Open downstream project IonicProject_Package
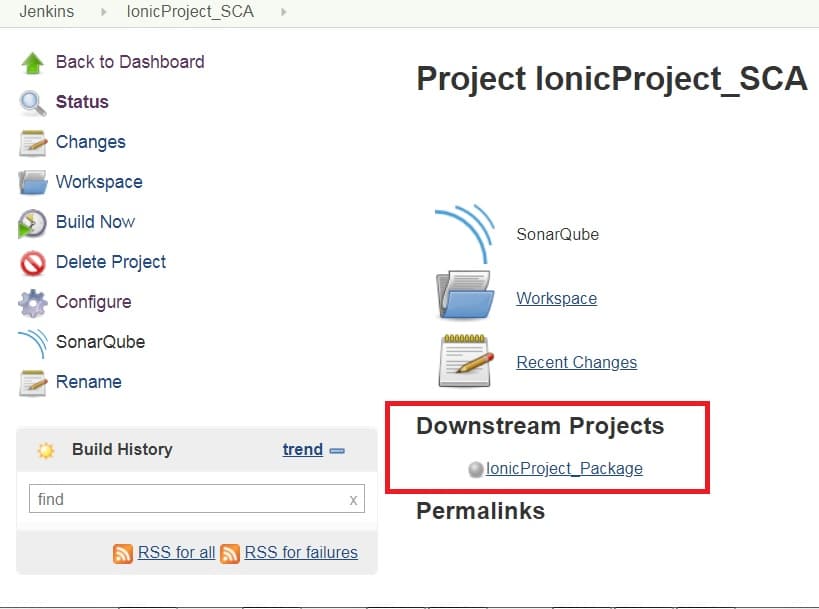 [564, 469]
